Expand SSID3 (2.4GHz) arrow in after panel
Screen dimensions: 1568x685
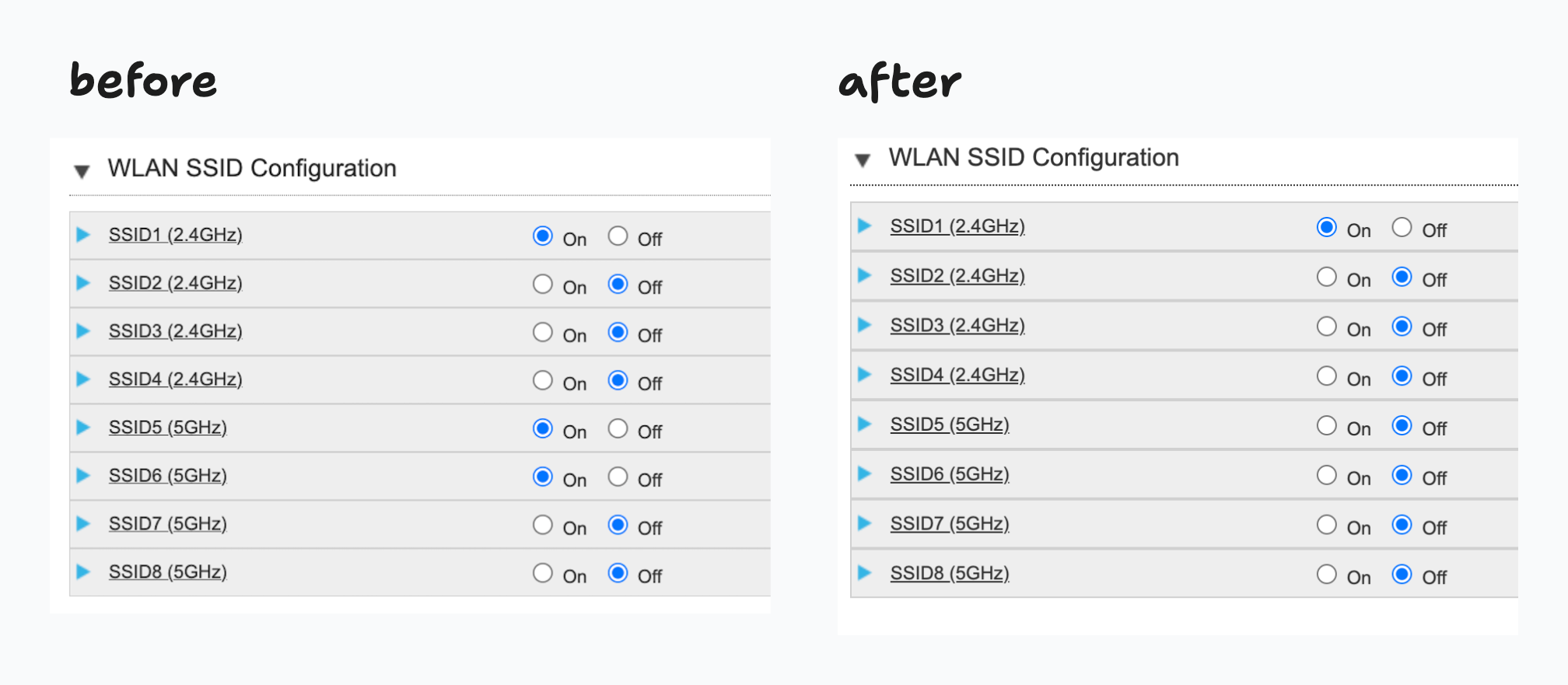coord(864,325)
